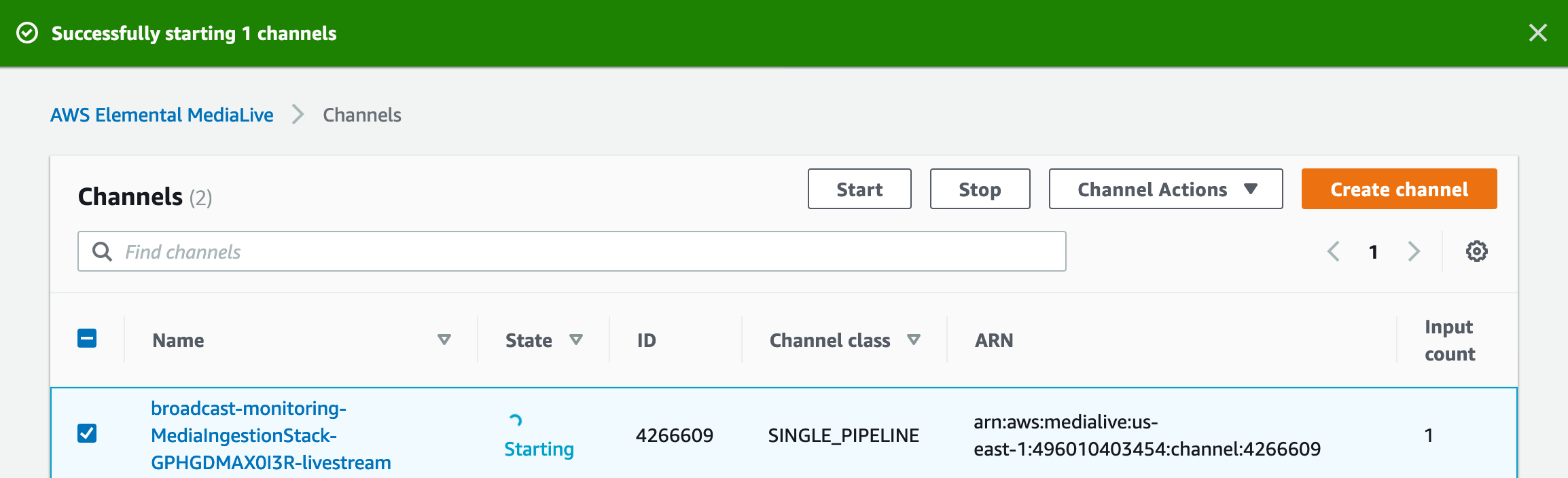Uncheck the broadcast-monitoring channel row checkbox
Screen dimensions: 1568x478
[x=87, y=433]
